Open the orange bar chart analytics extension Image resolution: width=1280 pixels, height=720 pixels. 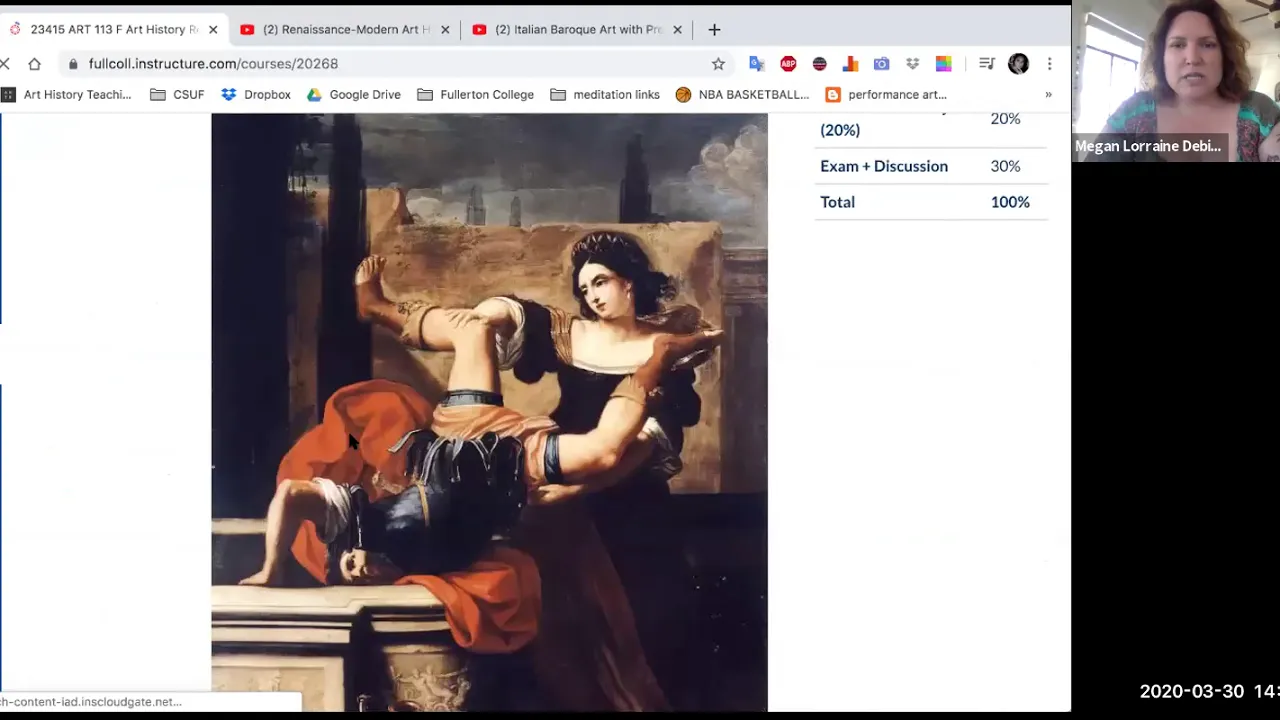pyautogui.click(x=850, y=64)
